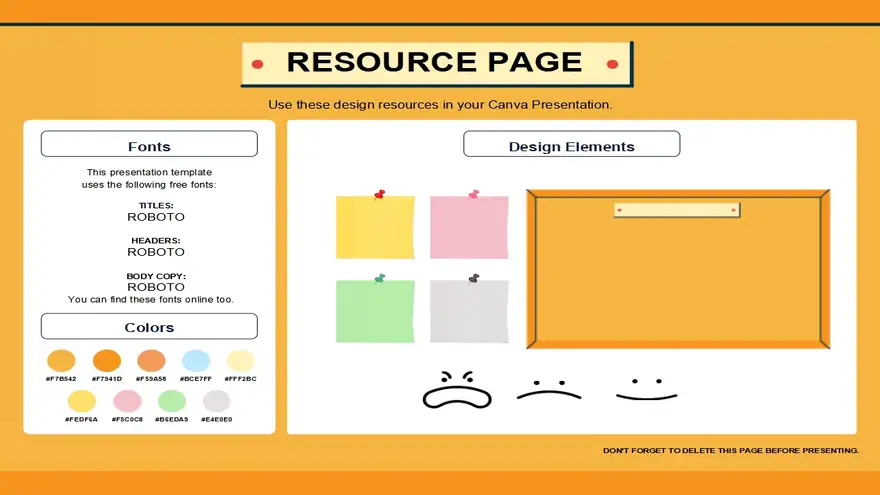Select the hex code text #E4E0E0
880x495 pixels.
[x=217, y=419]
